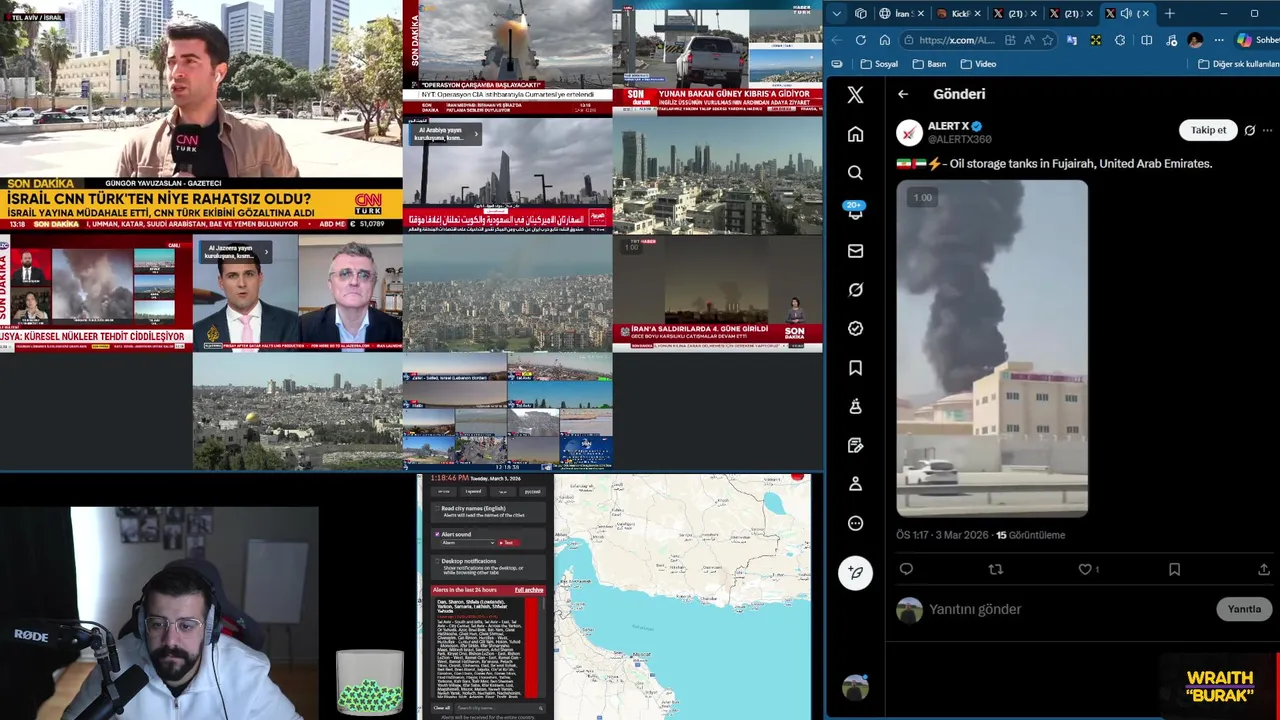The image size is (1280, 720).
Task: Open the X home timeline icon
Action: pyautogui.click(x=855, y=134)
